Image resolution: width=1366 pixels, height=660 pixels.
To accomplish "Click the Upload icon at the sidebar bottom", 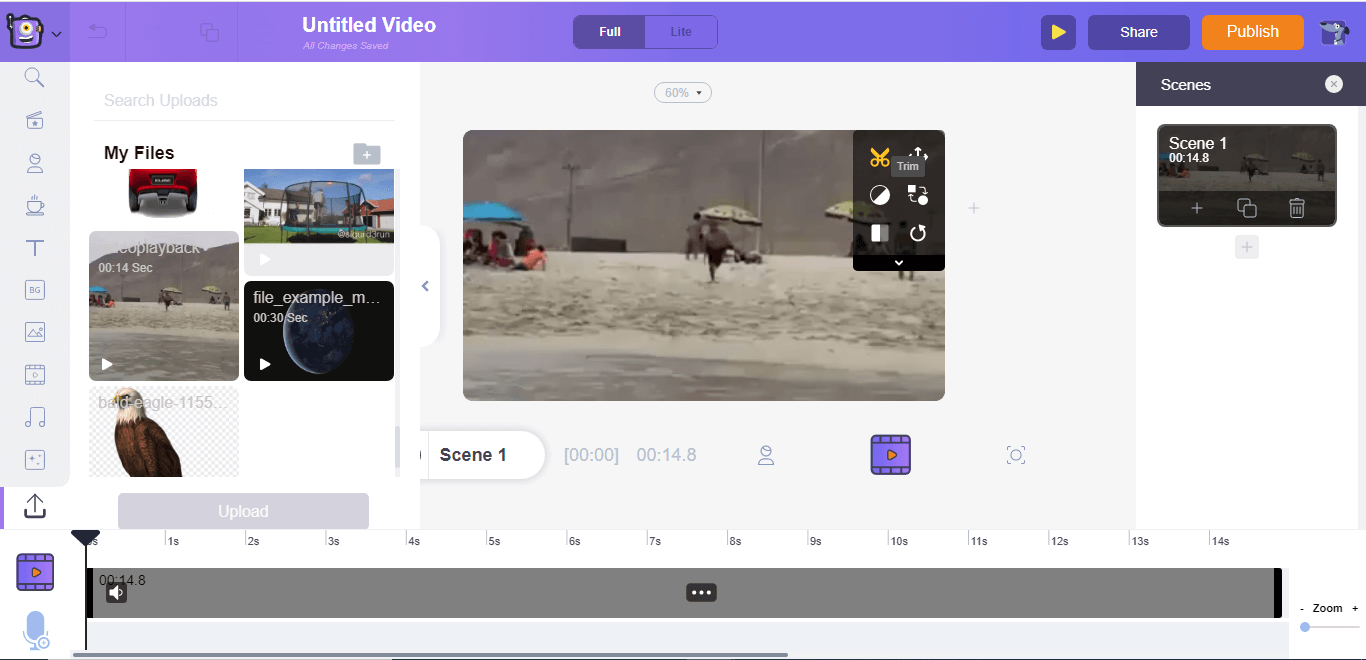I will click(x=34, y=506).
